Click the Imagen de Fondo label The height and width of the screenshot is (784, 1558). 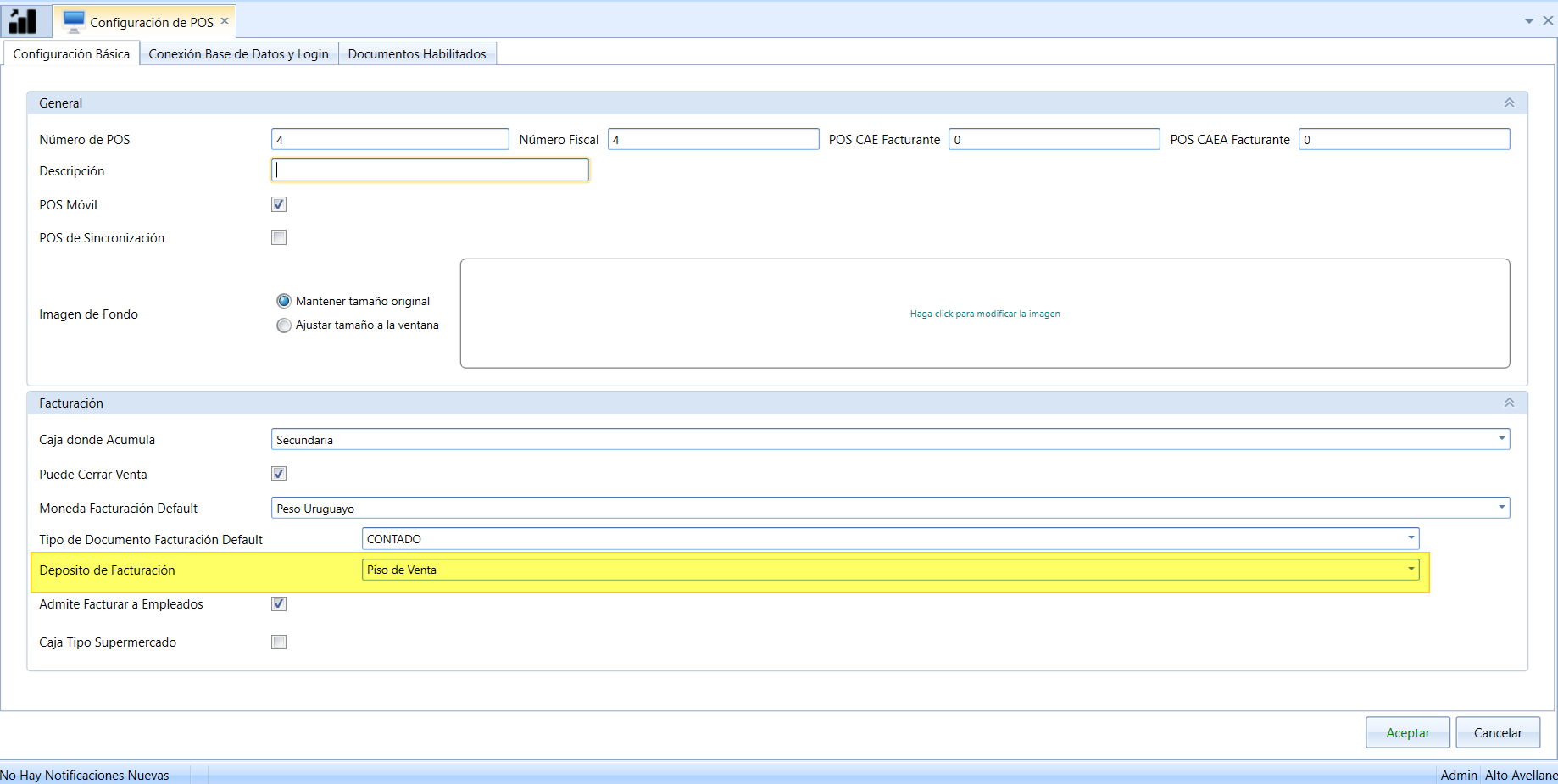click(x=88, y=314)
